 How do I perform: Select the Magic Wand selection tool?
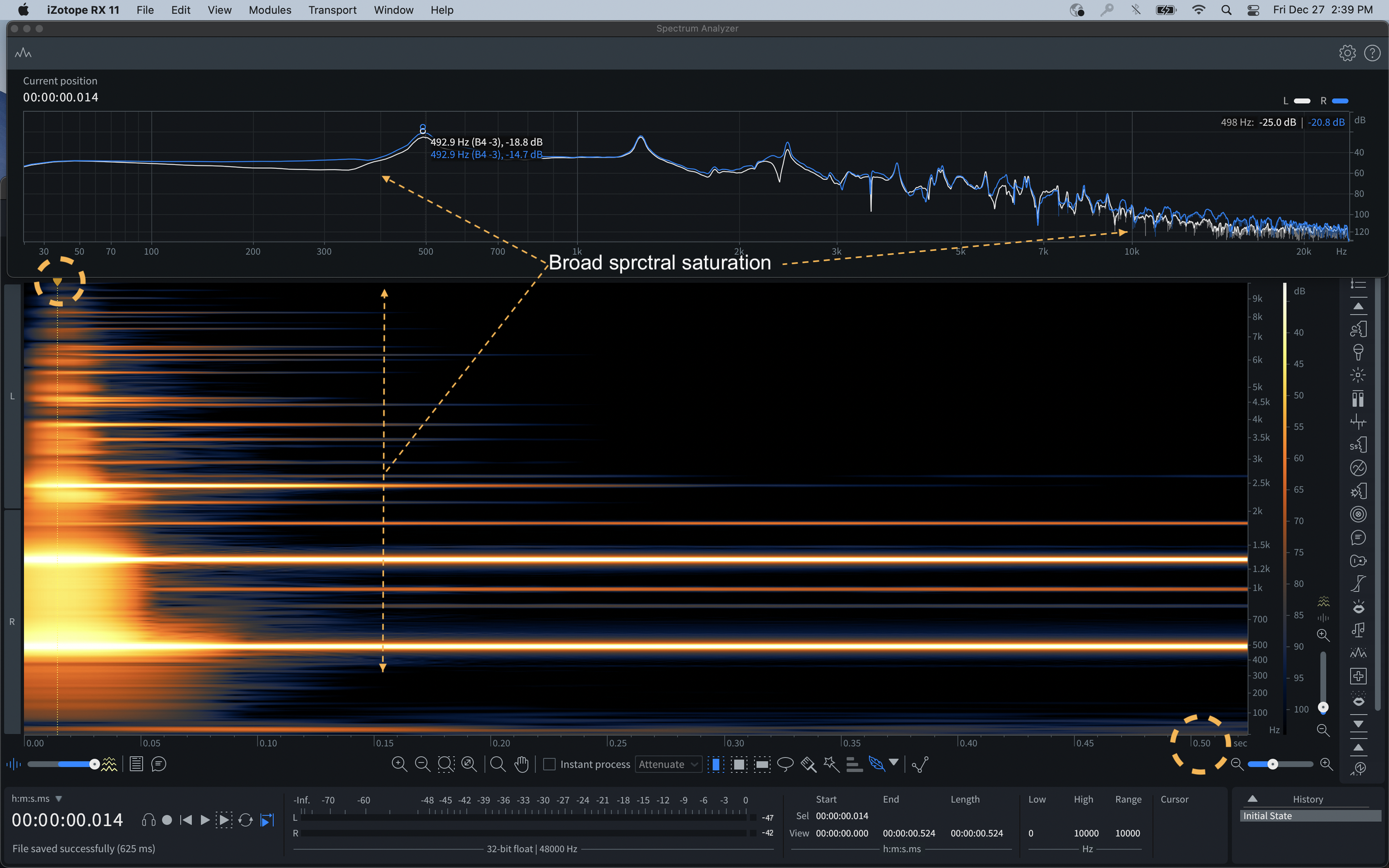pos(831,764)
